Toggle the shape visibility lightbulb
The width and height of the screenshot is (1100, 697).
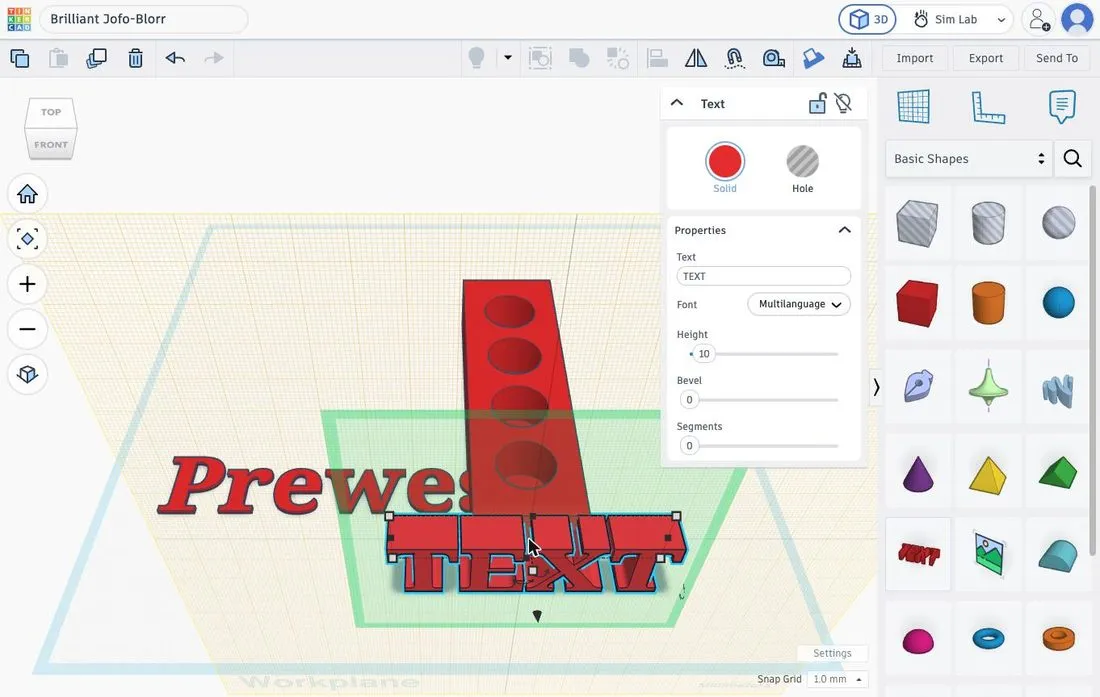click(844, 104)
